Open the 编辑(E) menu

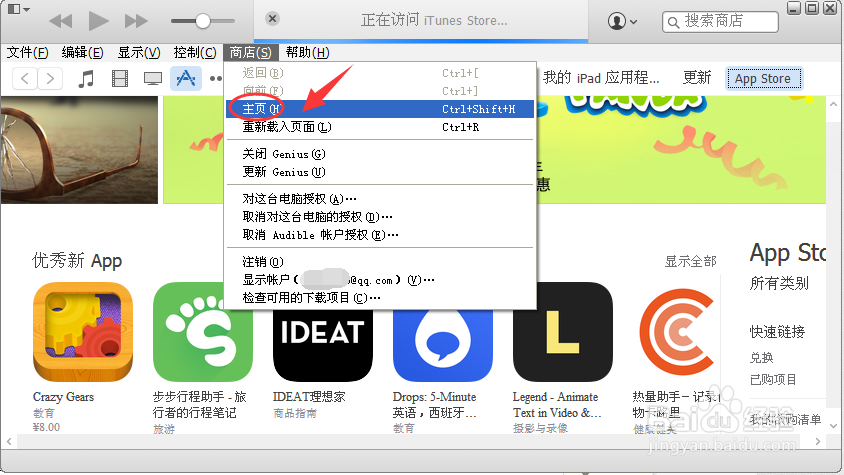click(x=82, y=52)
